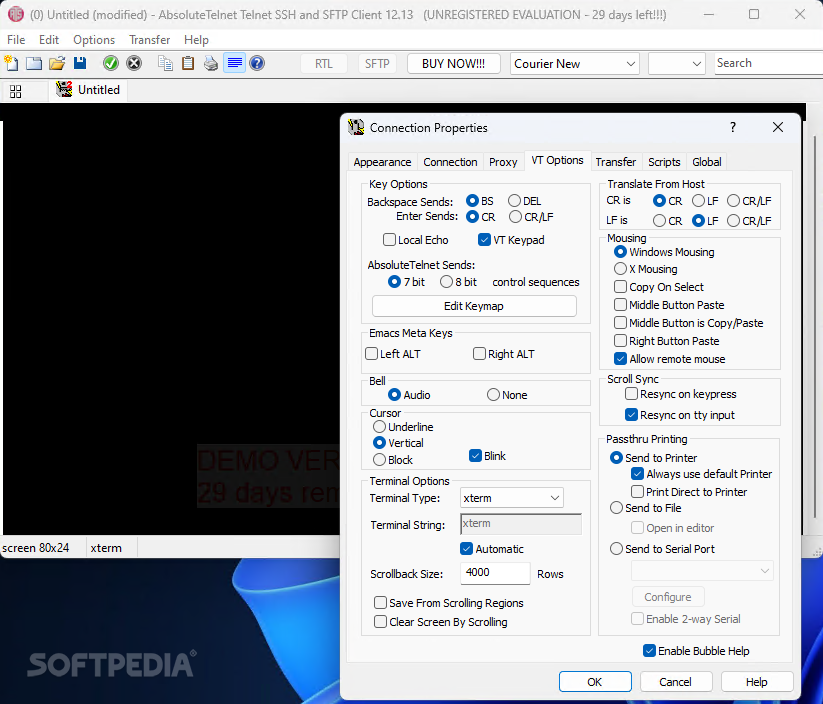Switch to the Appearance tab
This screenshot has width=823, height=704.
382,162
